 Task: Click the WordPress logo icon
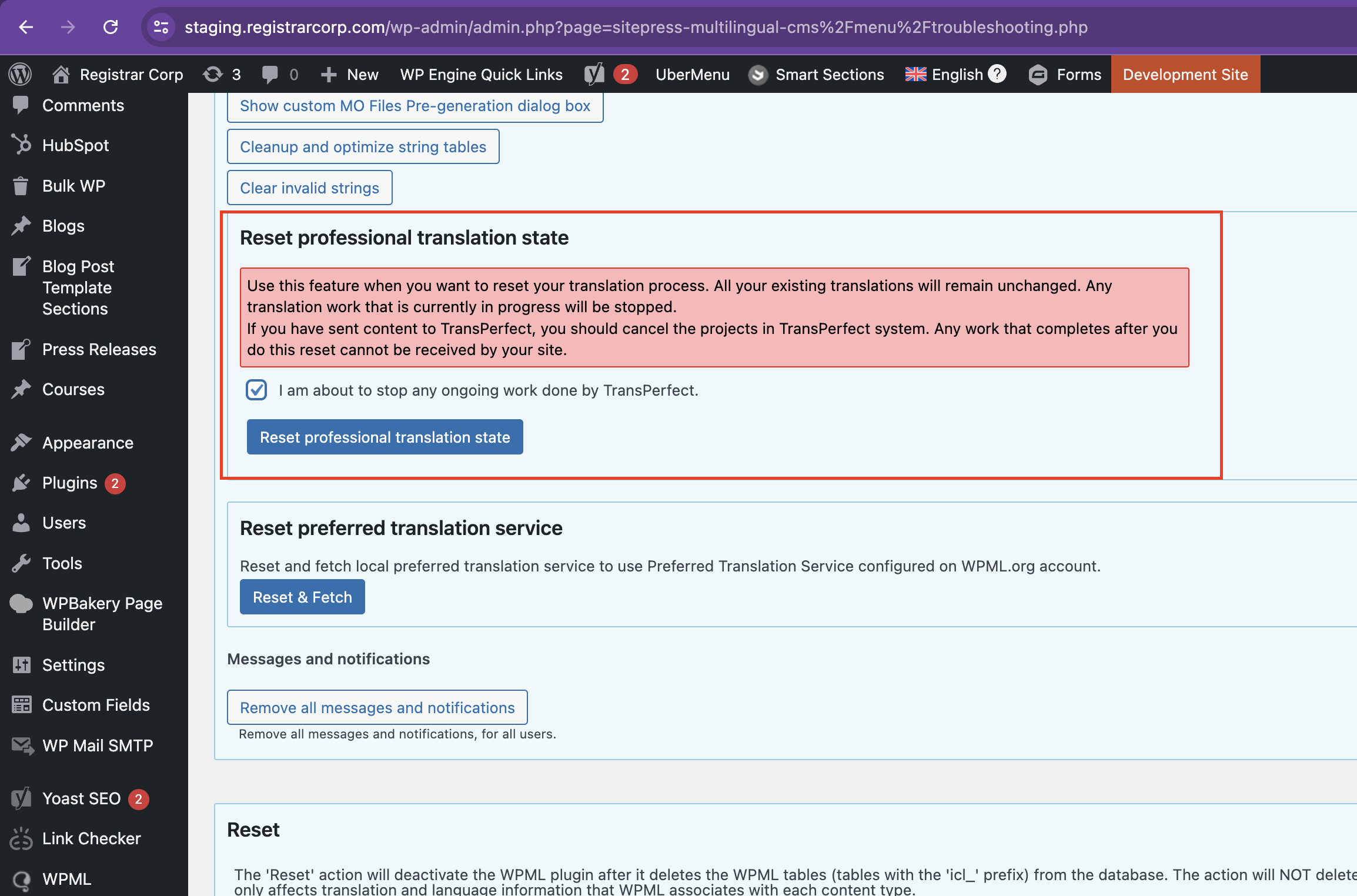coord(20,75)
